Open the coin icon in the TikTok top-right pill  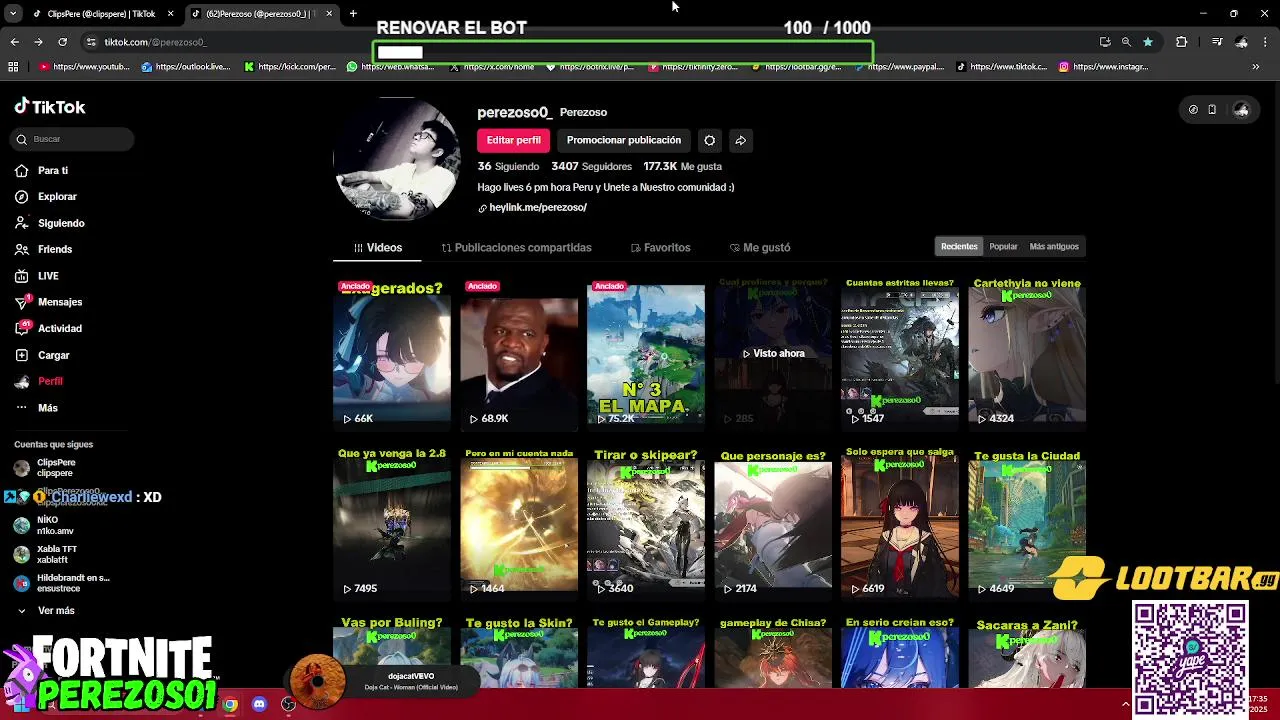point(1193,110)
